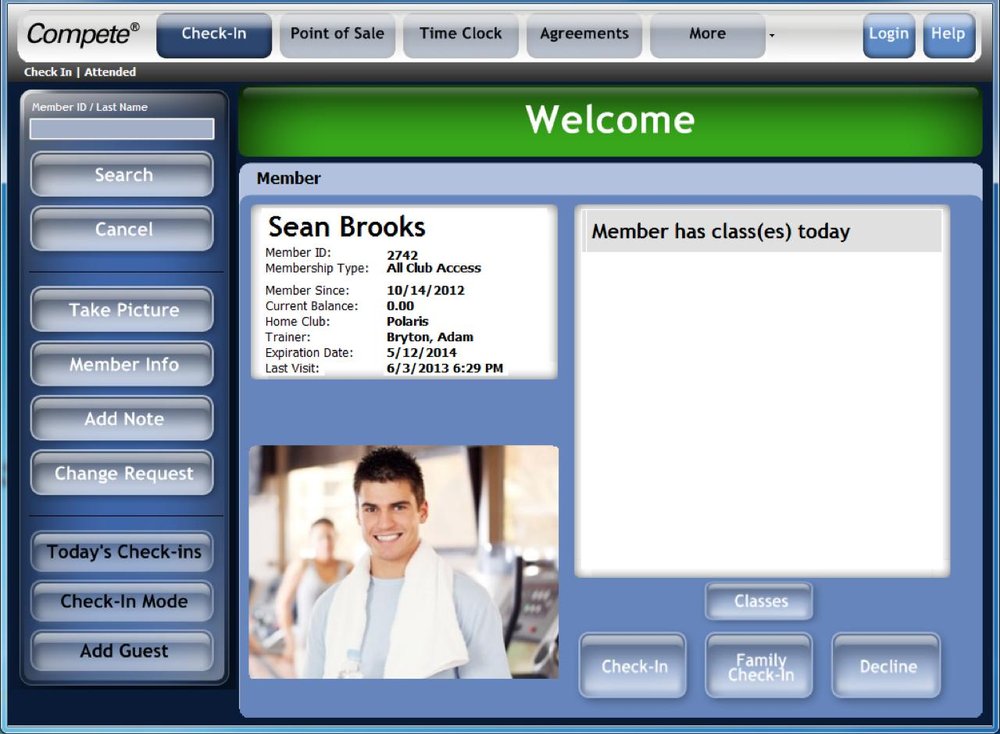The height and width of the screenshot is (734, 1000).
Task: Click the Search button
Action: click(x=122, y=174)
